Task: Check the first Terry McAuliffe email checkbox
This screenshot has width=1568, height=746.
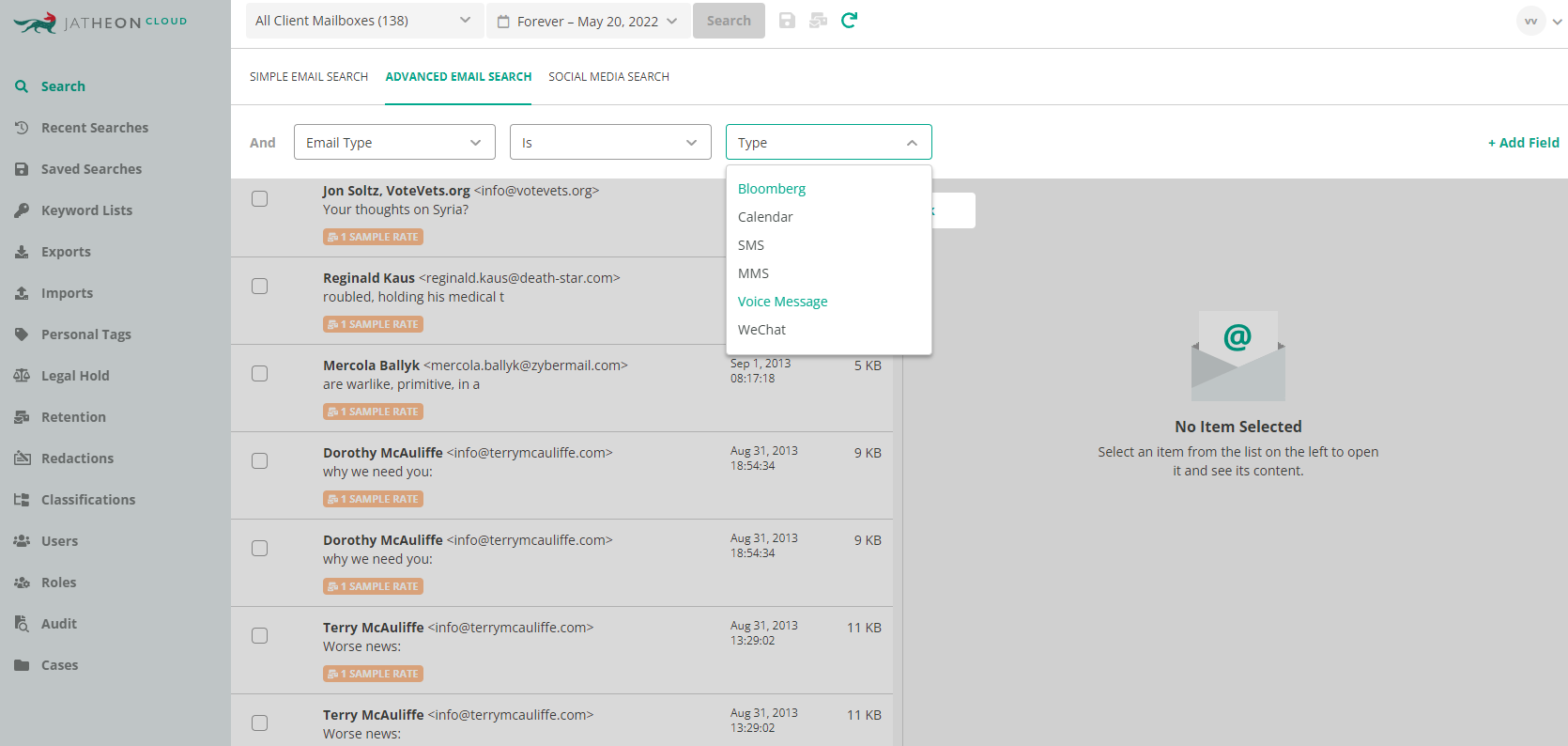Action: 260,636
